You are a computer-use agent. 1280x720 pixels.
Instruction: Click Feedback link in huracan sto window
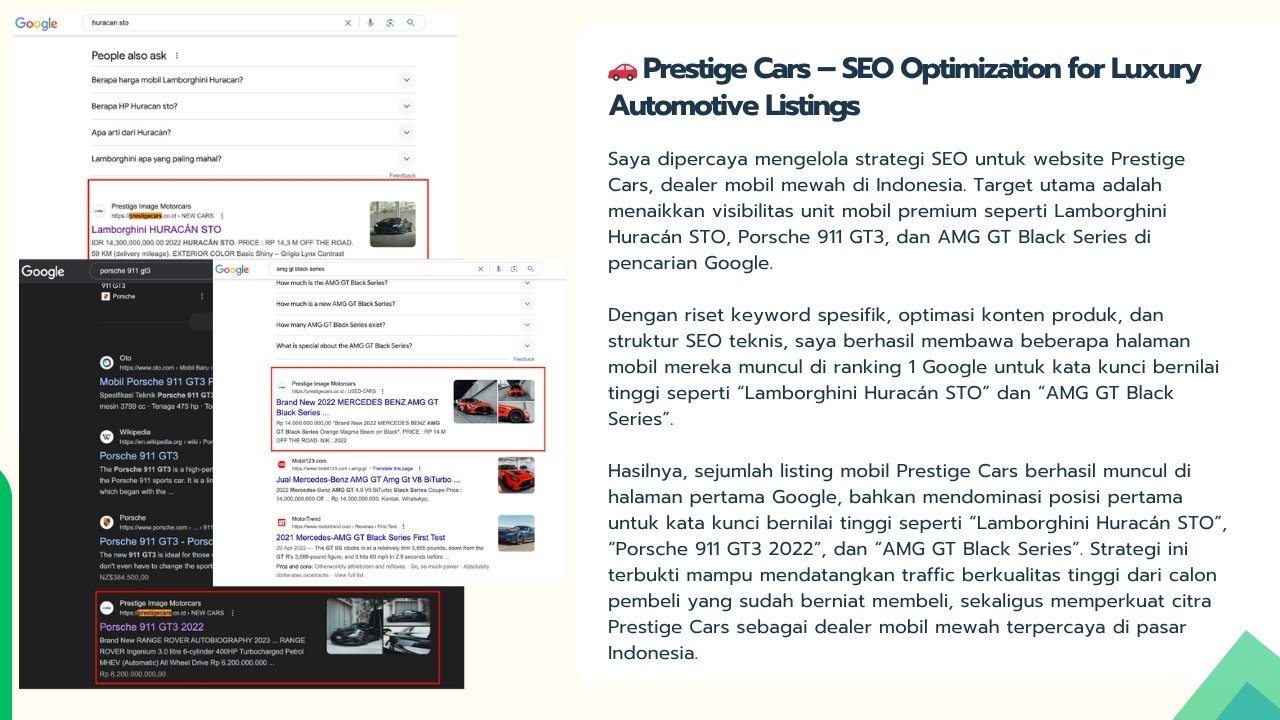coord(402,176)
